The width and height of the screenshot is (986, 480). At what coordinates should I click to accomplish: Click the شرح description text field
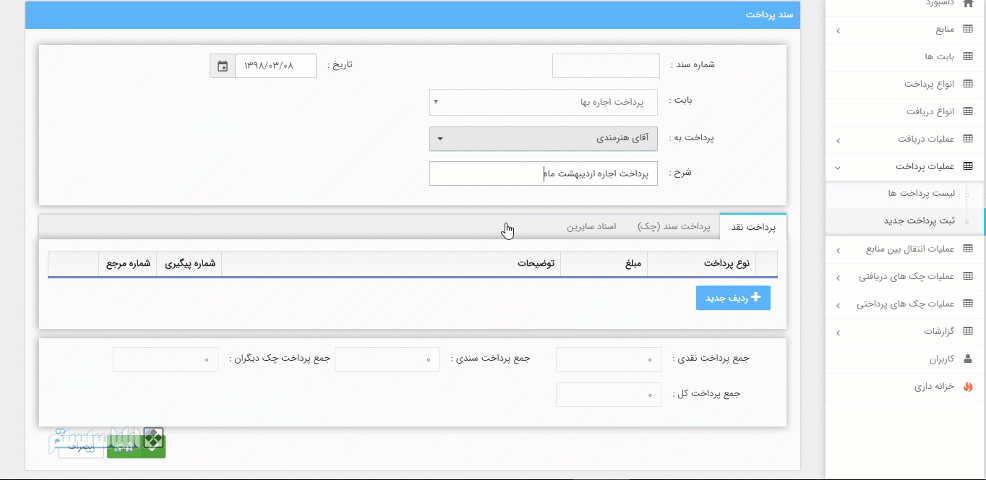point(543,174)
